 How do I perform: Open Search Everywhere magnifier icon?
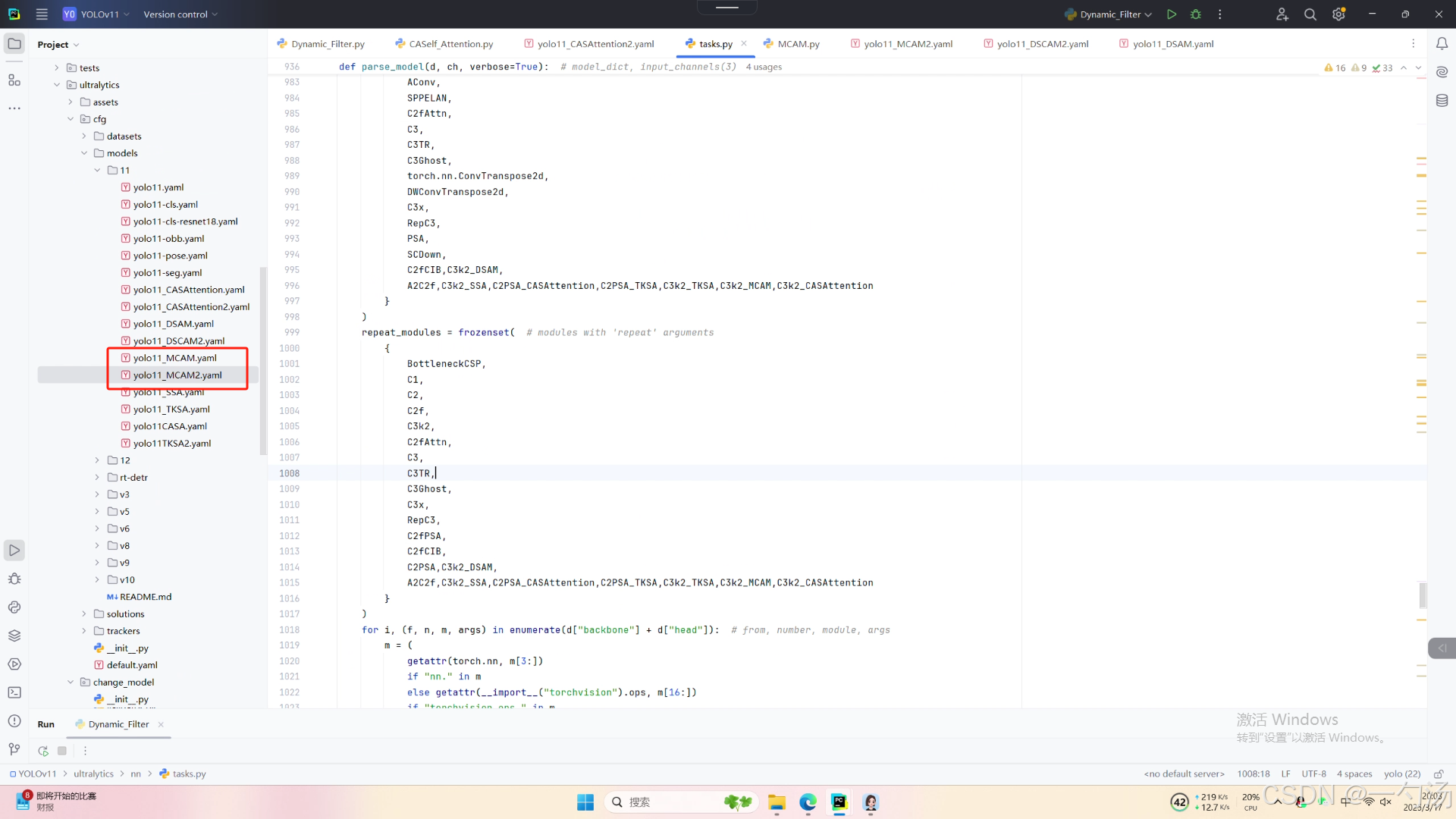(x=1310, y=14)
